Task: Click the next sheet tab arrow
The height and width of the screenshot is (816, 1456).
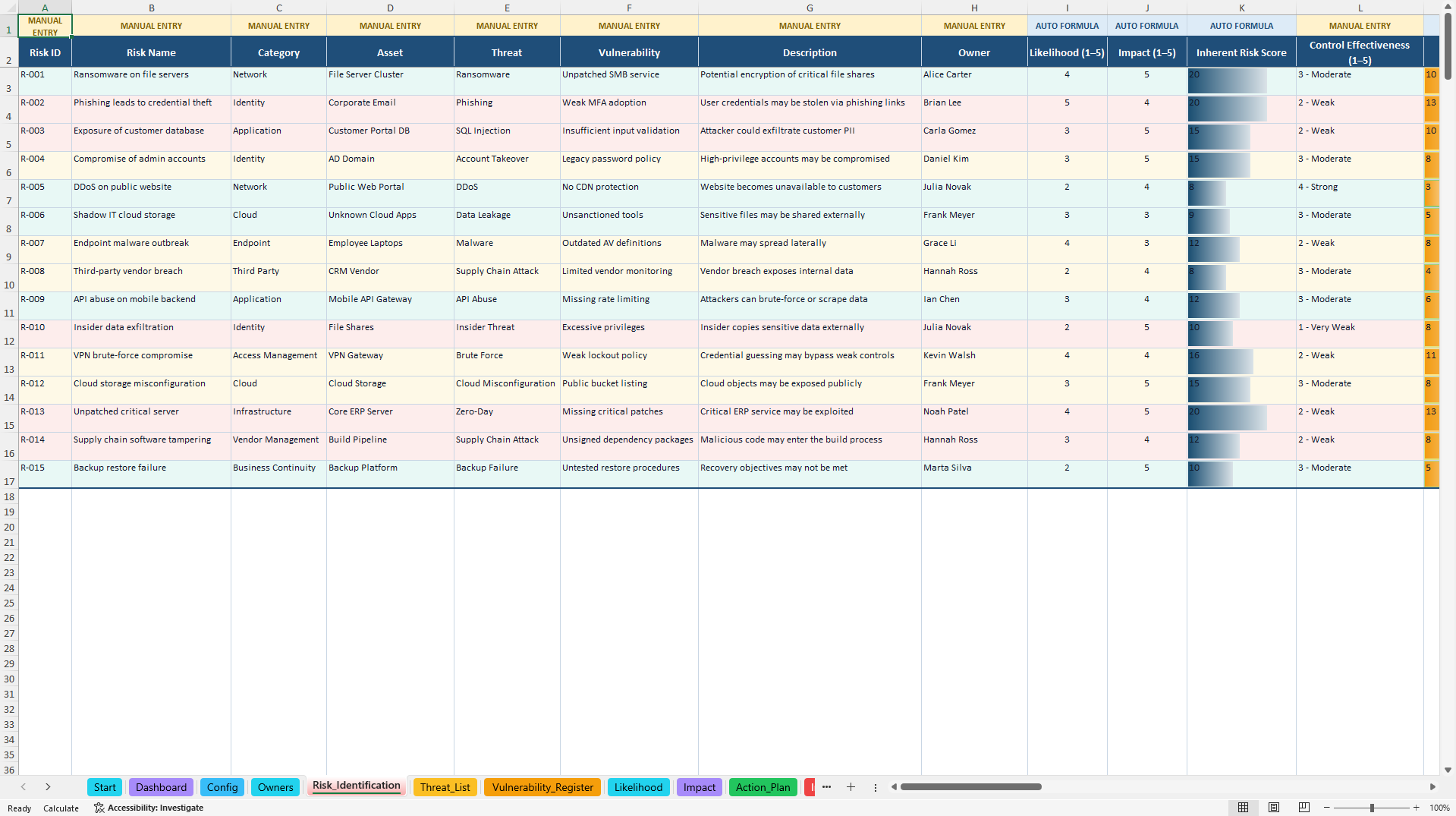Action: (x=48, y=787)
